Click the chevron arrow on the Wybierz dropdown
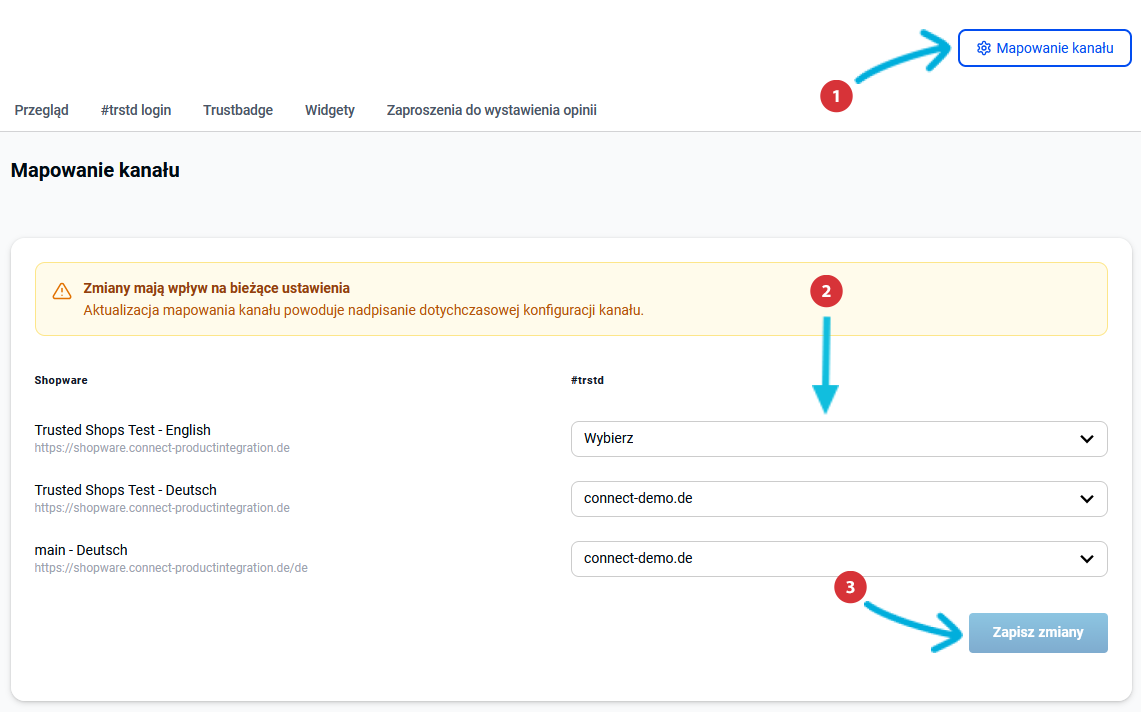Screen dimensions: 1141x712 1087,439
